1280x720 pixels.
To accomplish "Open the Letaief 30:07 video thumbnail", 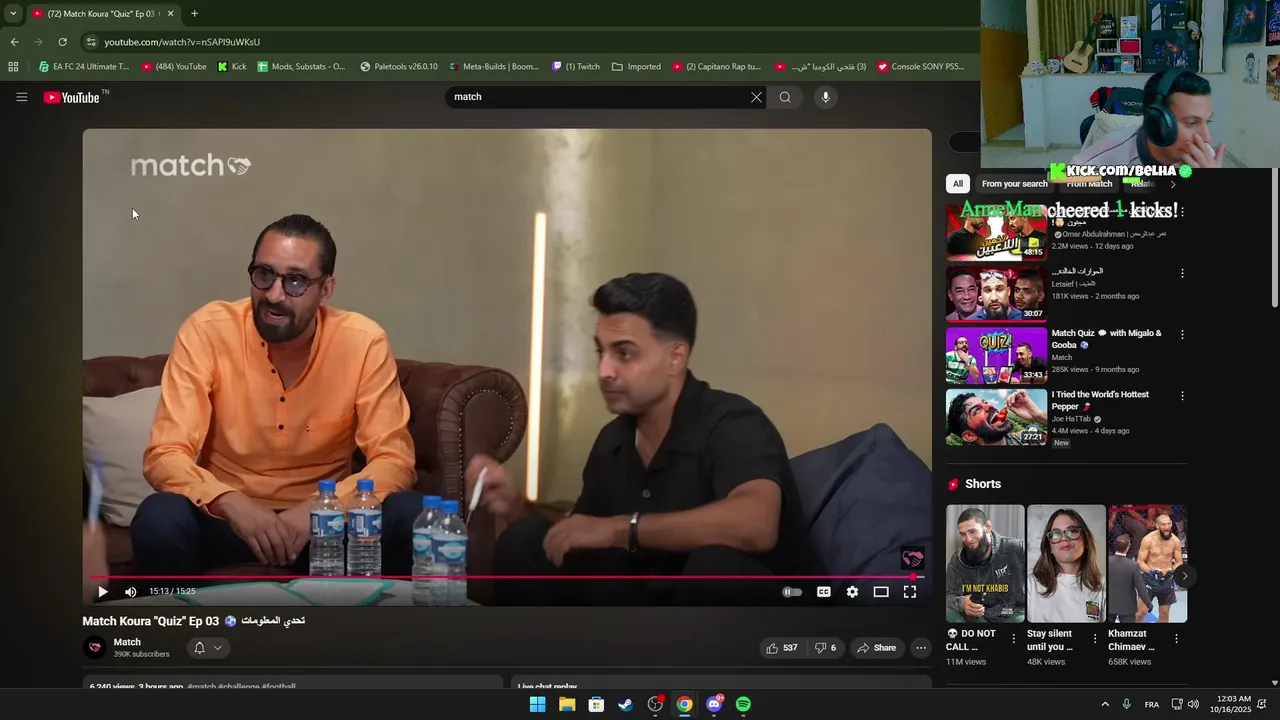I will (996, 293).
